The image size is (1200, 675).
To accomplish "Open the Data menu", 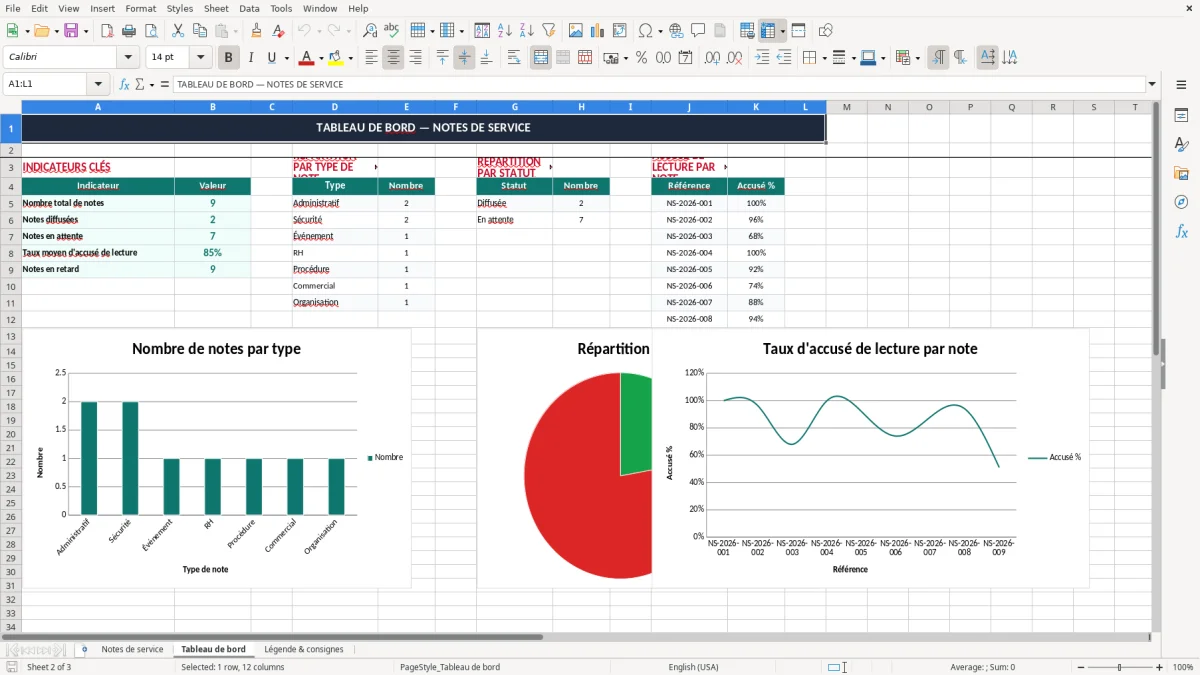I will 249,8.
